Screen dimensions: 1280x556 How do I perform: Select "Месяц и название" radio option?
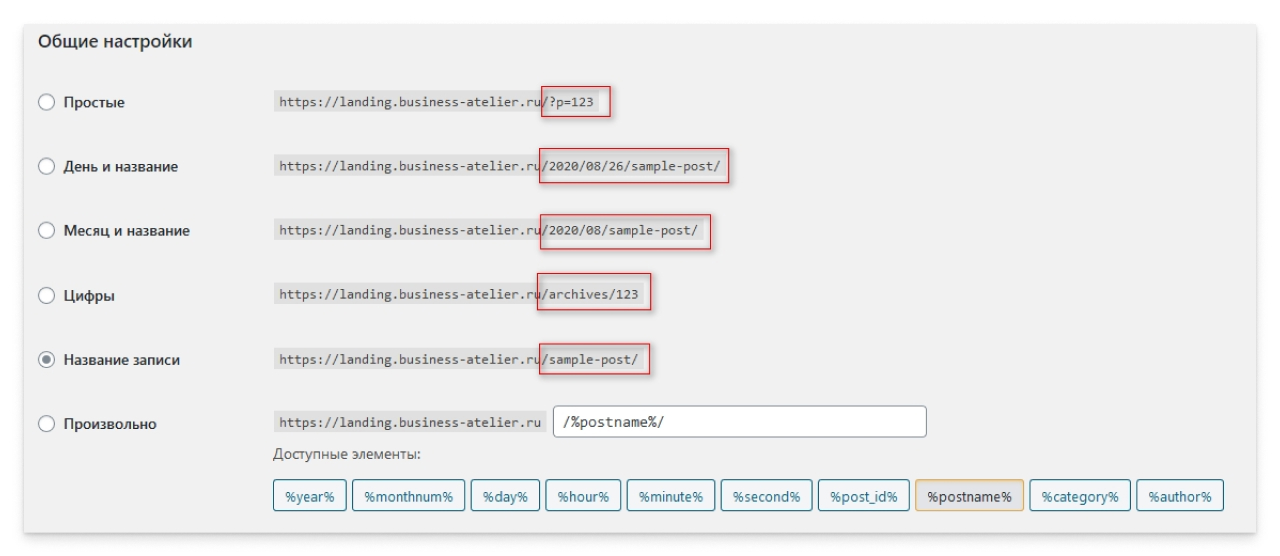click(46, 231)
